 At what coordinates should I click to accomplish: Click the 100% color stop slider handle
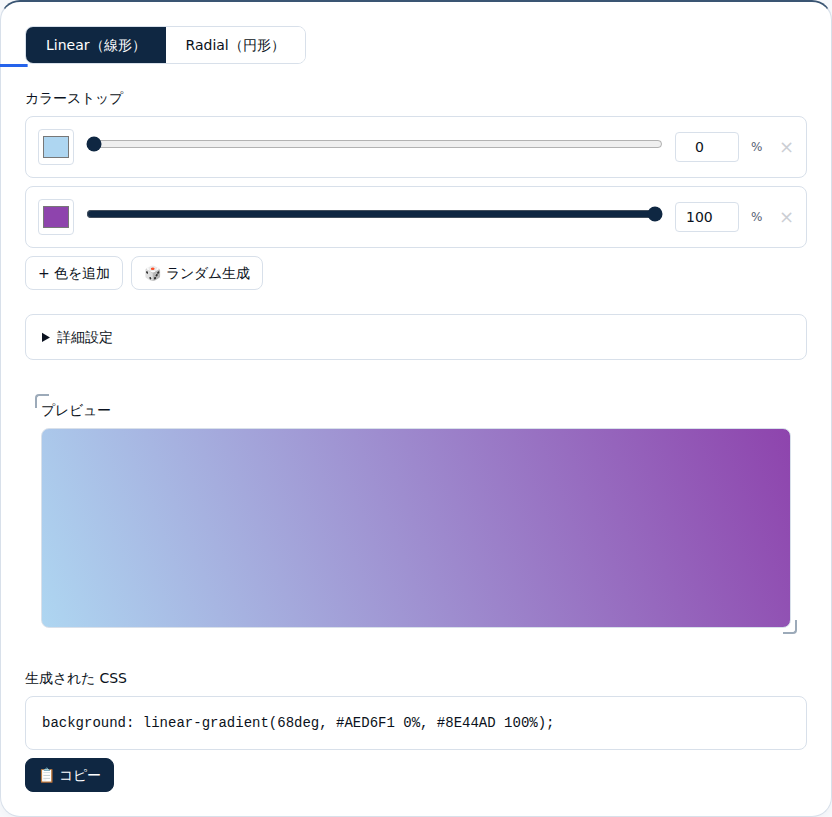click(x=655, y=214)
